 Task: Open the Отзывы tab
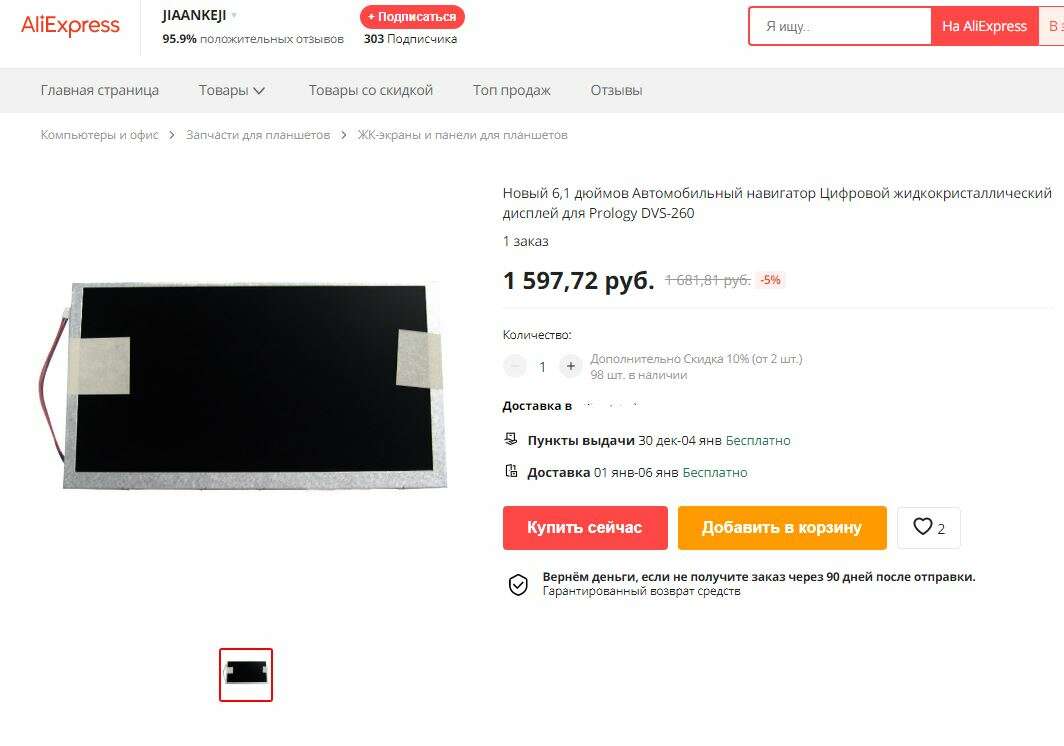pos(616,90)
